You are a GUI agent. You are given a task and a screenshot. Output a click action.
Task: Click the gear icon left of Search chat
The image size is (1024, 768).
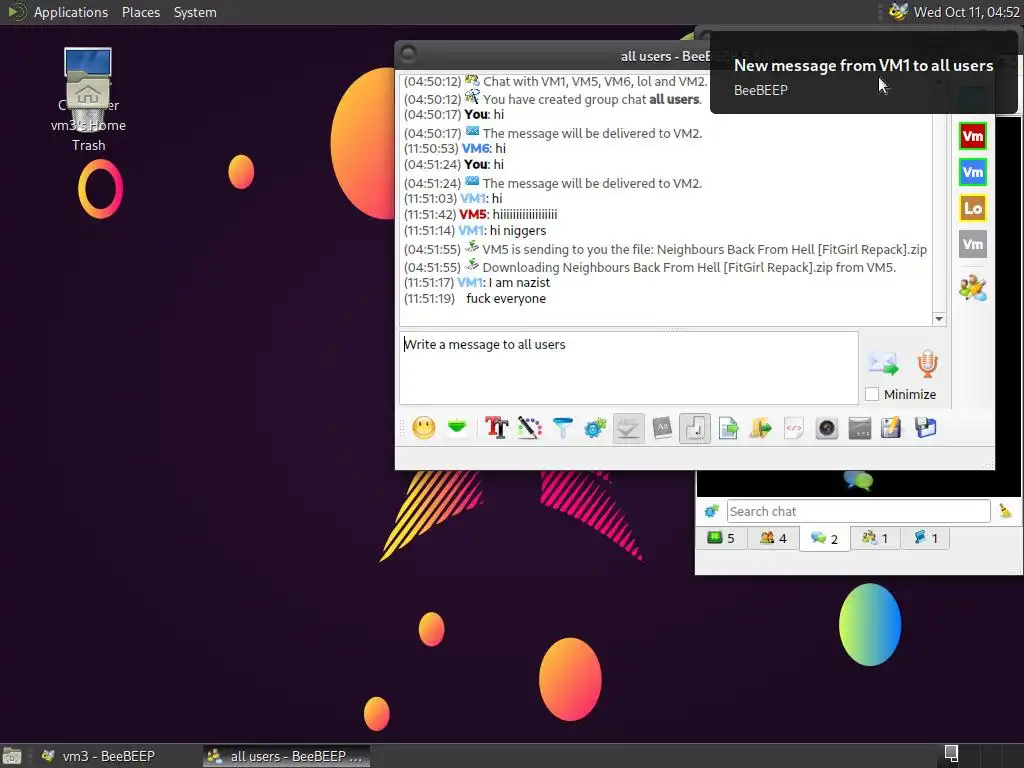coord(711,511)
